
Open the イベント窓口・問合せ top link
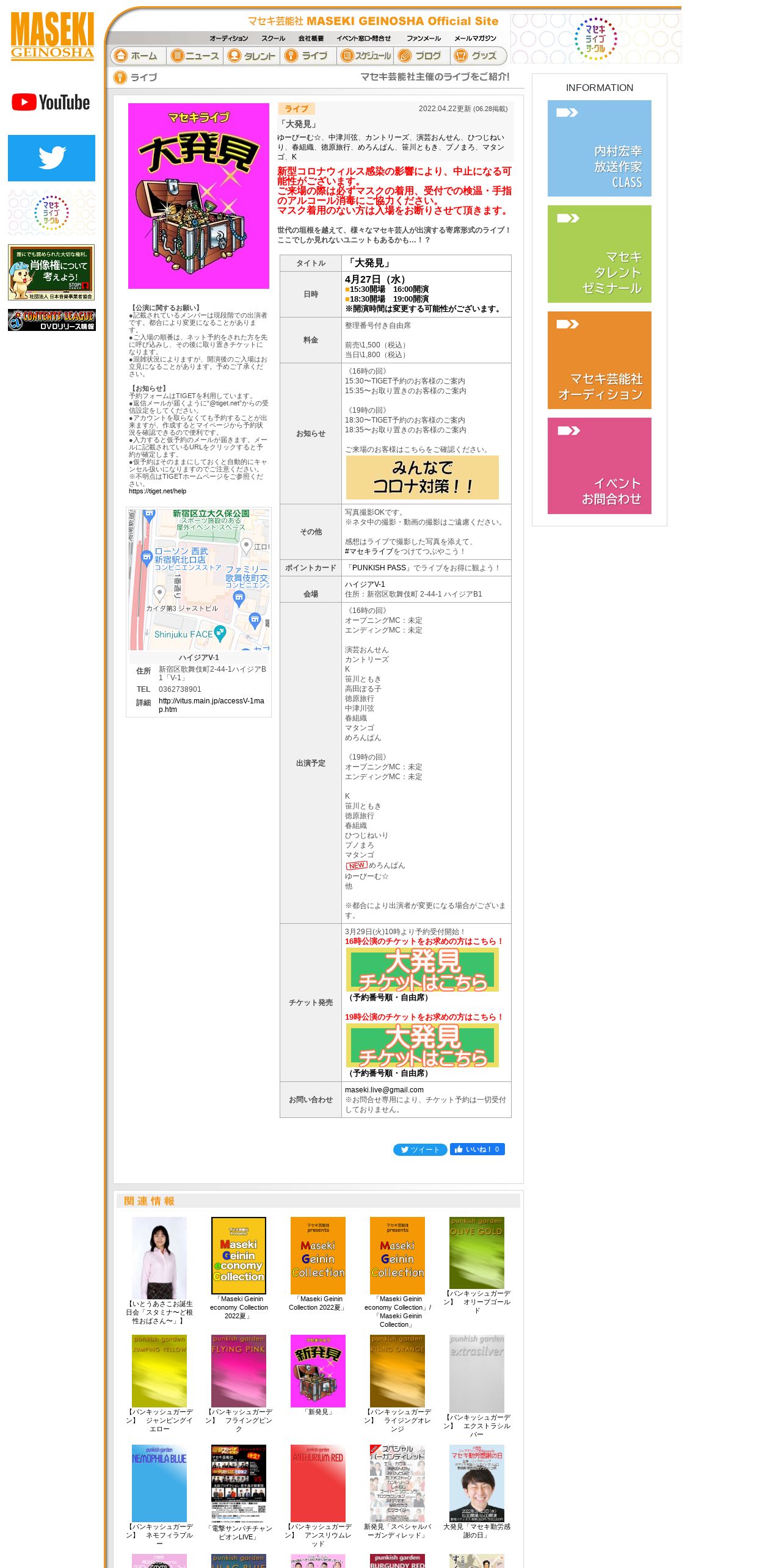[x=364, y=38]
